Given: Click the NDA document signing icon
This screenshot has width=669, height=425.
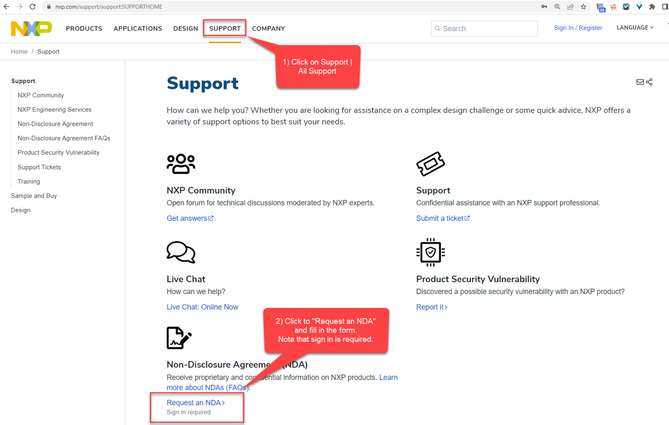Looking at the screenshot, I should (x=179, y=338).
